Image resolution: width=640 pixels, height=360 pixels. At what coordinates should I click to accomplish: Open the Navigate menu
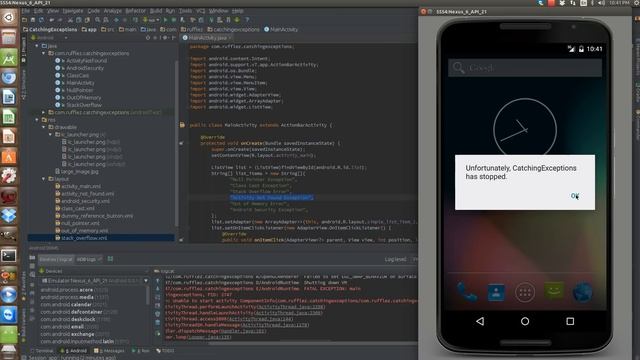pos(73,11)
